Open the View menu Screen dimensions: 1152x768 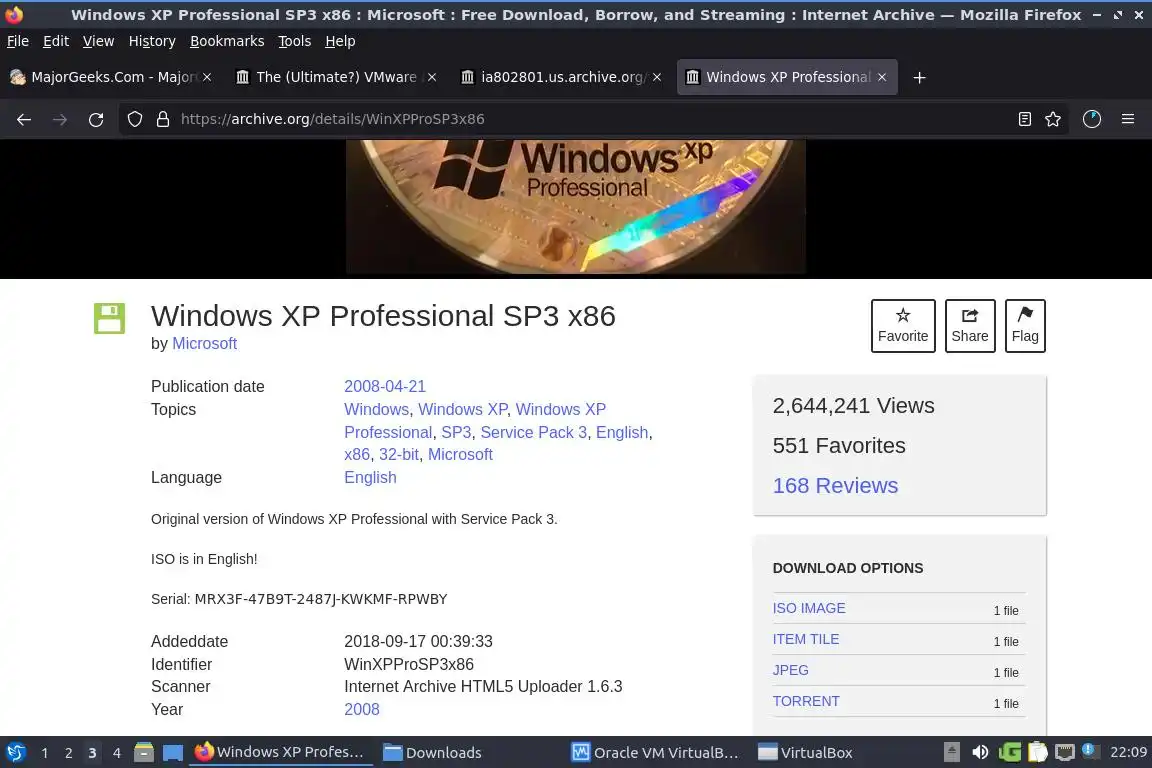98,41
